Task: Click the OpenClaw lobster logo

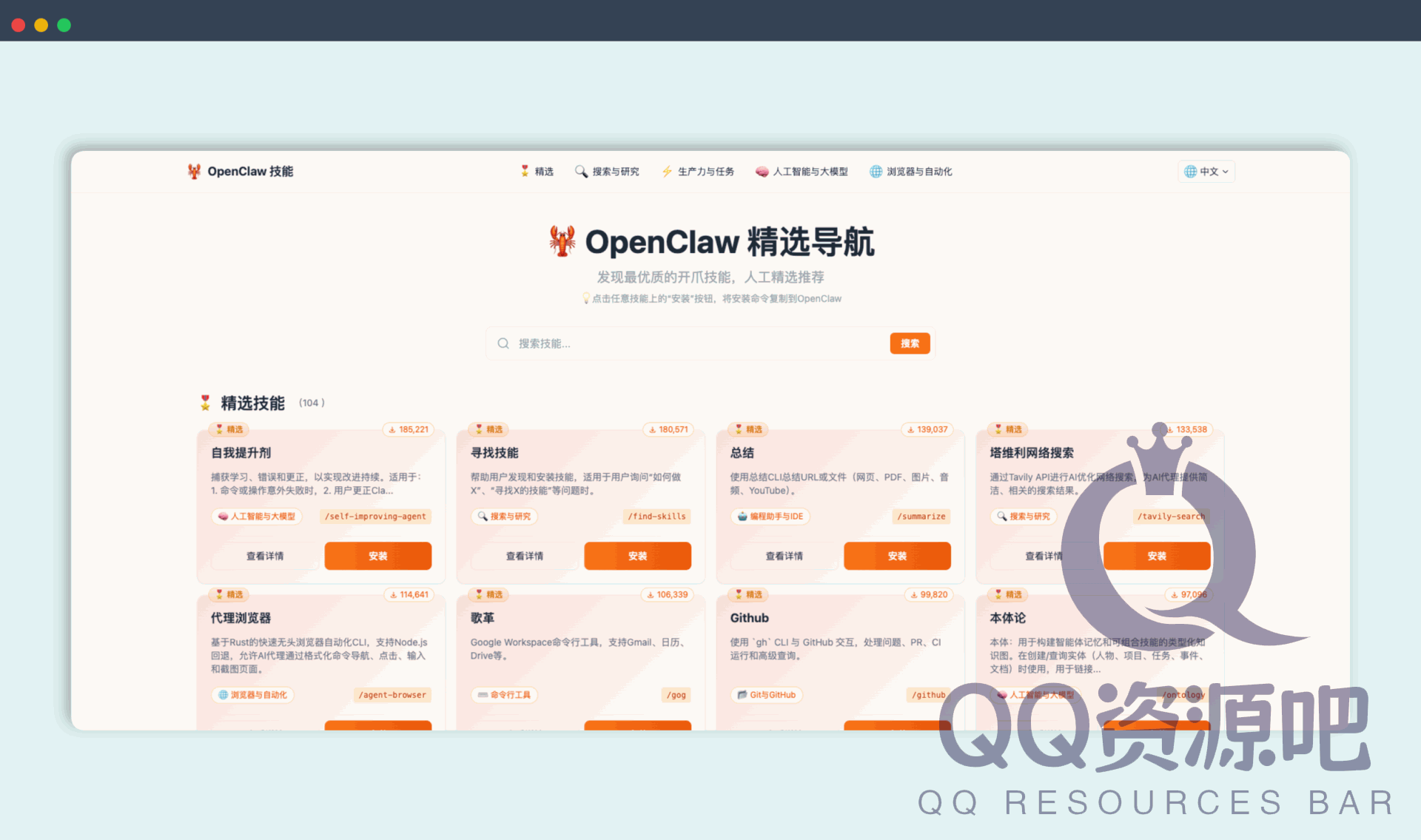Action: click(194, 171)
